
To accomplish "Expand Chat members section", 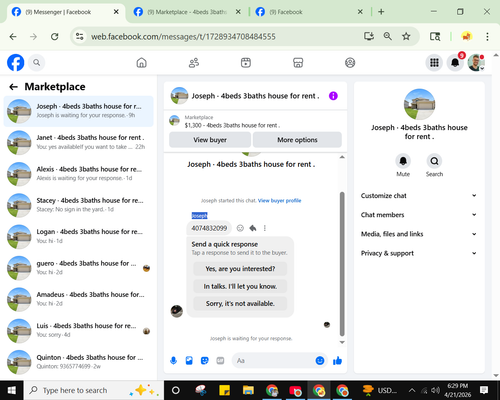I will tap(419, 215).
